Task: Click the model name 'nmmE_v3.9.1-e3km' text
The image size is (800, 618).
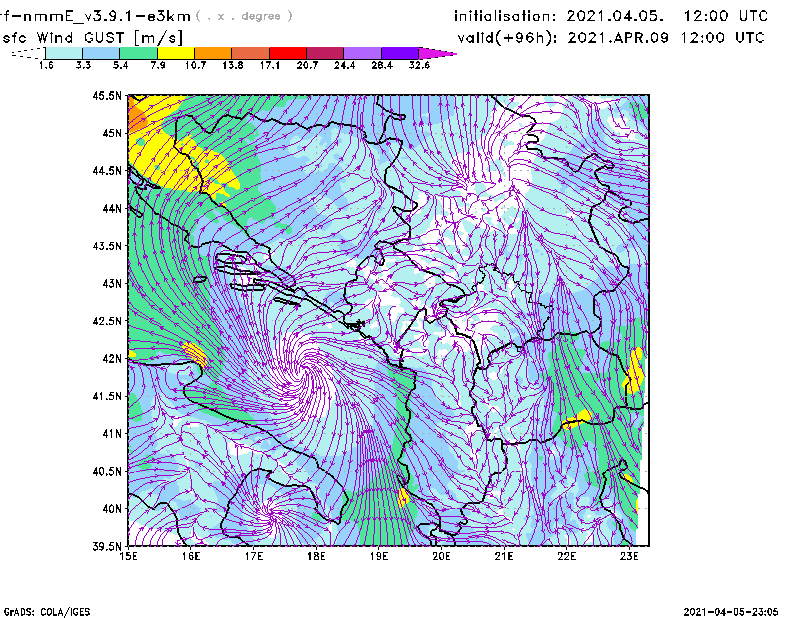Action: tap(105, 16)
